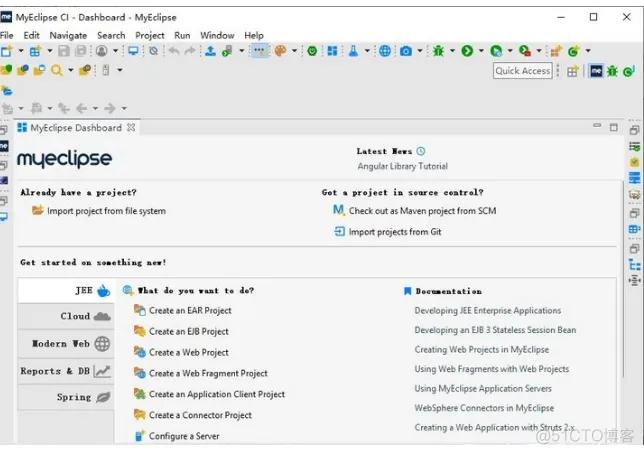Click the skip all breakpoints toolbar icon
Screen dimensions: 644x454
(154, 51)
